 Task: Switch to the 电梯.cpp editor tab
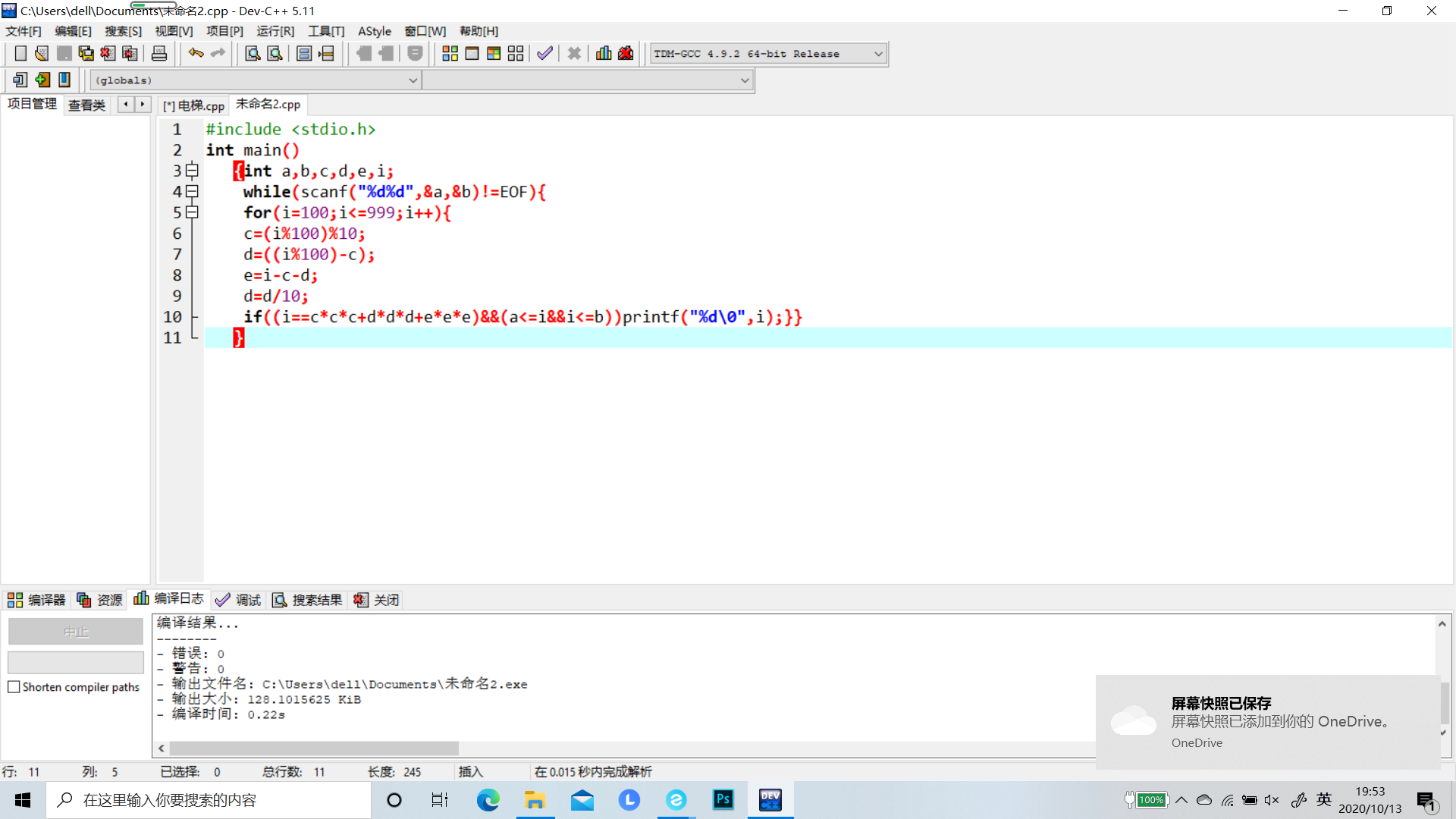click(194, 105)
